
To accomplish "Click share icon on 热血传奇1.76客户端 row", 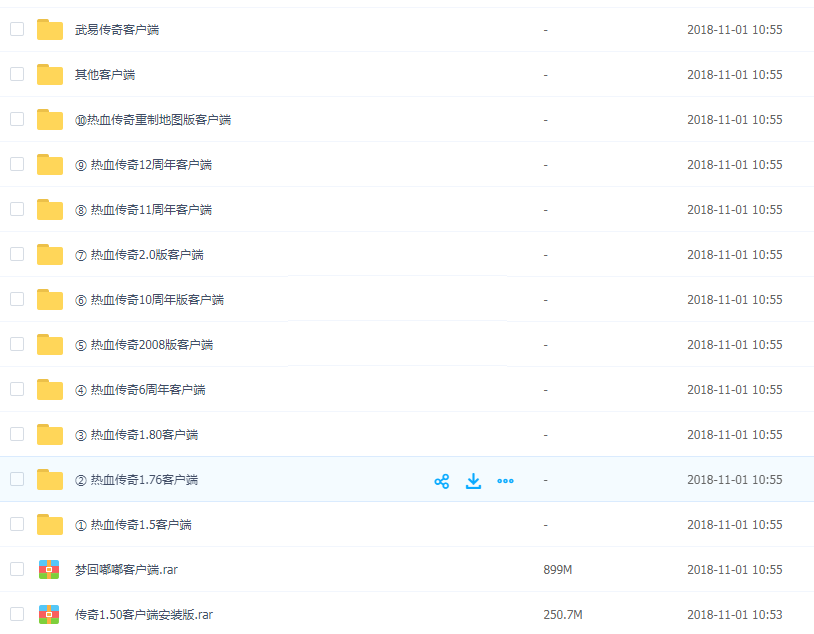I will pos(442,481).
